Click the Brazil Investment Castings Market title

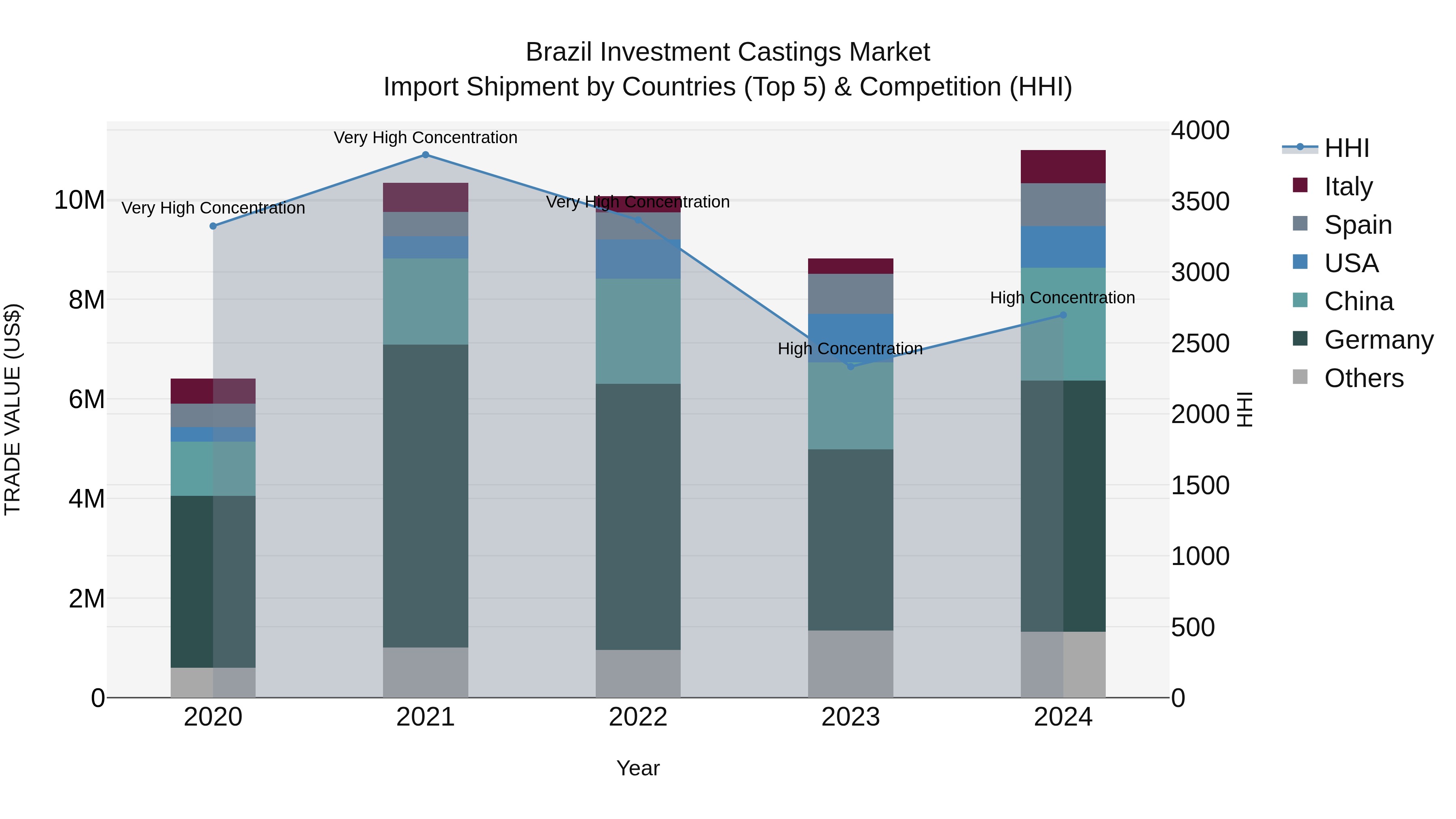[728, 52]
